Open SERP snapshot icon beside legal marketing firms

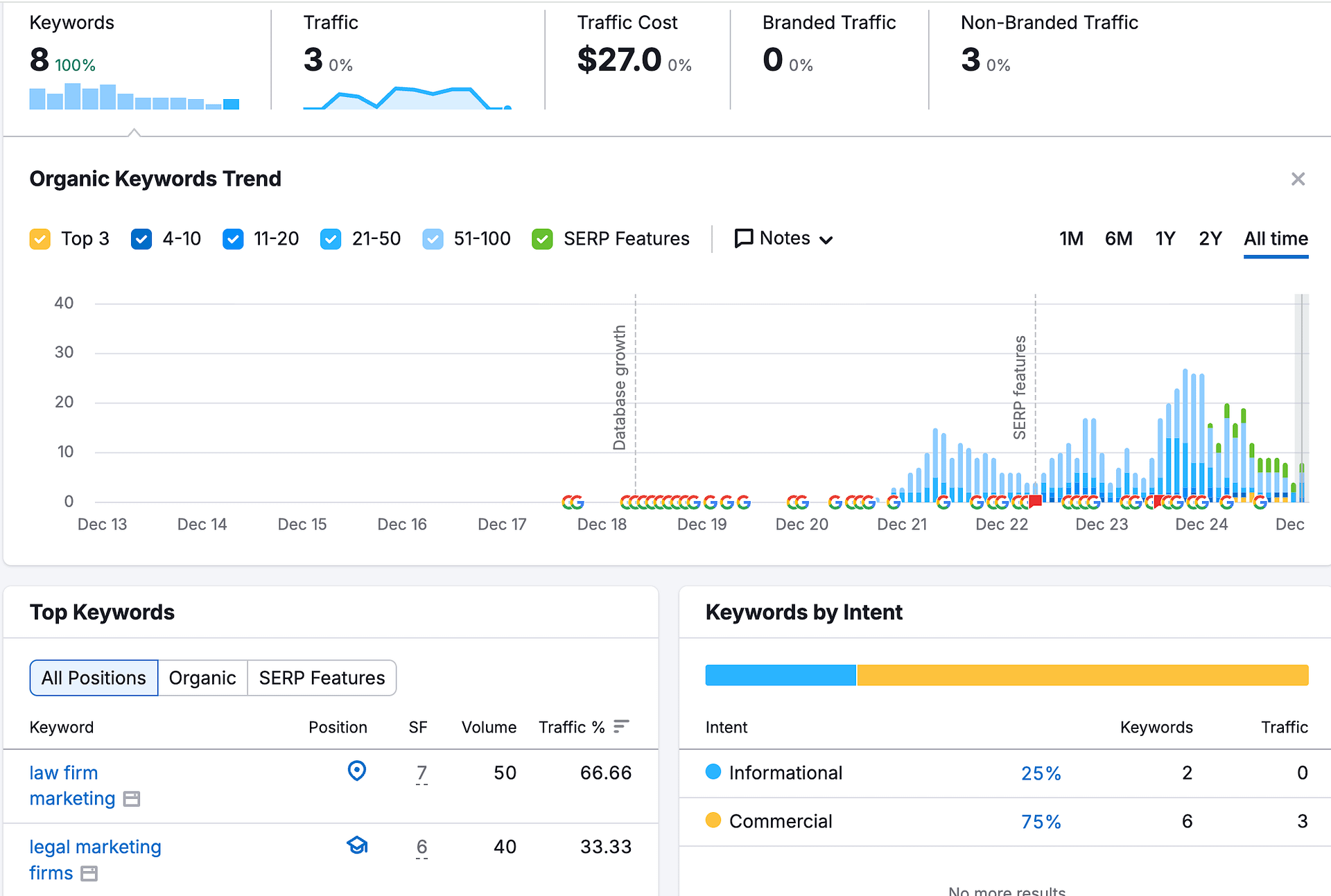(x=89, y=873)
